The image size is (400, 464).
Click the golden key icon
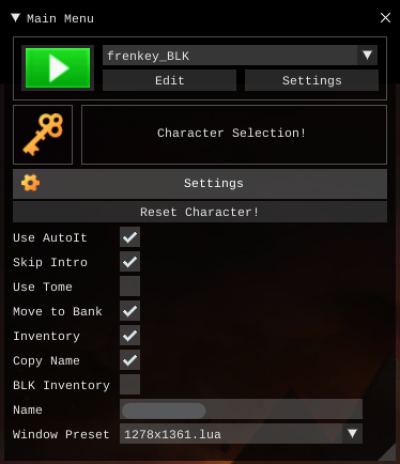43,135
